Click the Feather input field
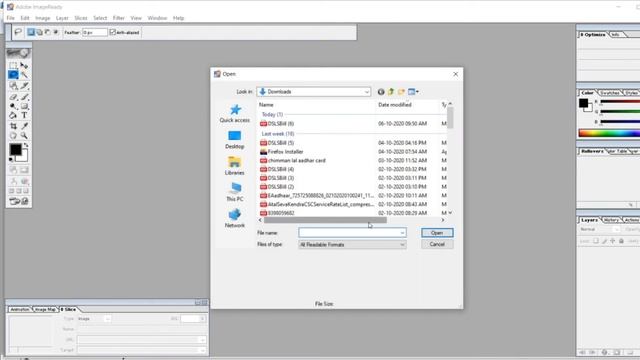This screenshot has width=640, height=360. pos(95,32)
